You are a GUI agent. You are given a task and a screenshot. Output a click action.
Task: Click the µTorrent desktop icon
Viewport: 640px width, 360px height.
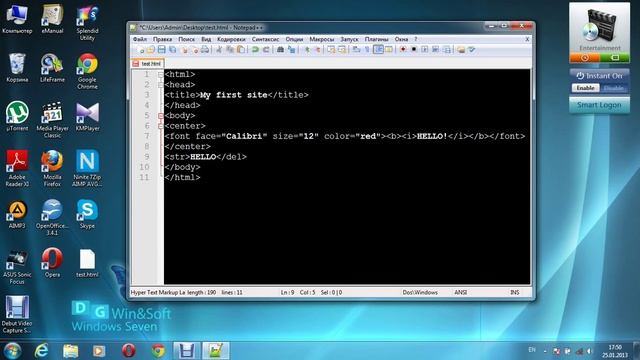point(17,116)
